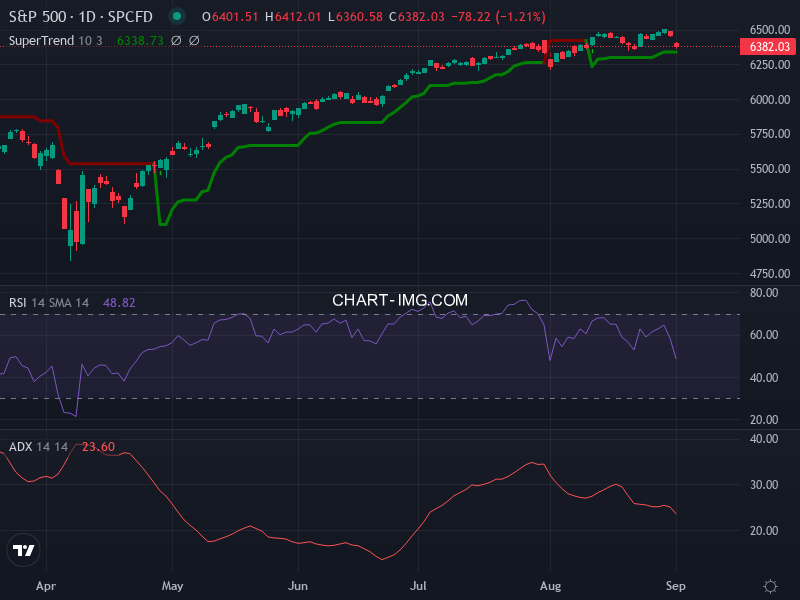The image size is (800, 600).
Task: Click the SuperTrend value 6338.73
Action: pos(140,40)
